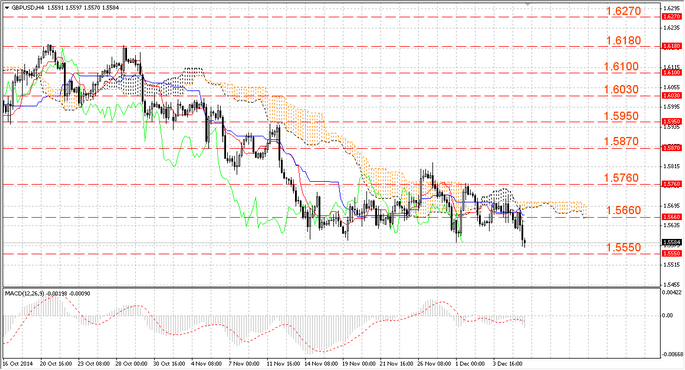
Task: Click the orange 1.6270 level label
Action: (x=623, y=11)
